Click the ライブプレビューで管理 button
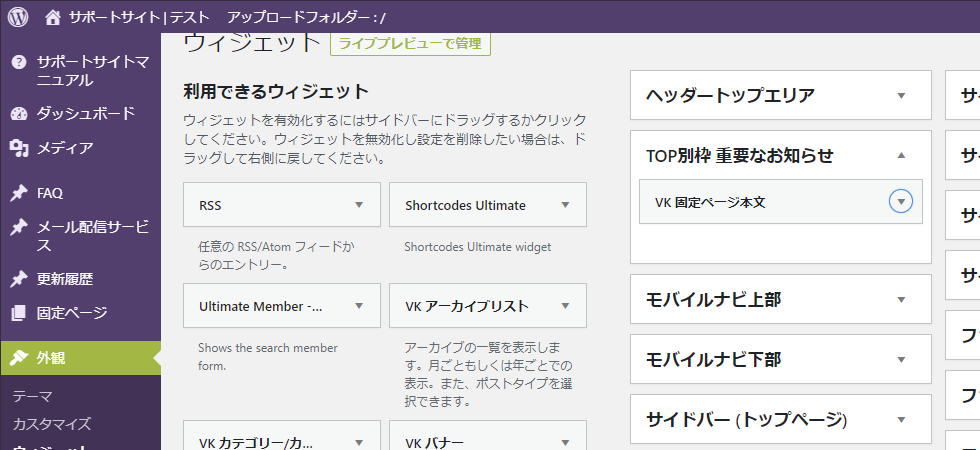Image resolution: width=980 pixels, height=450 pixels. click(410, 43)
